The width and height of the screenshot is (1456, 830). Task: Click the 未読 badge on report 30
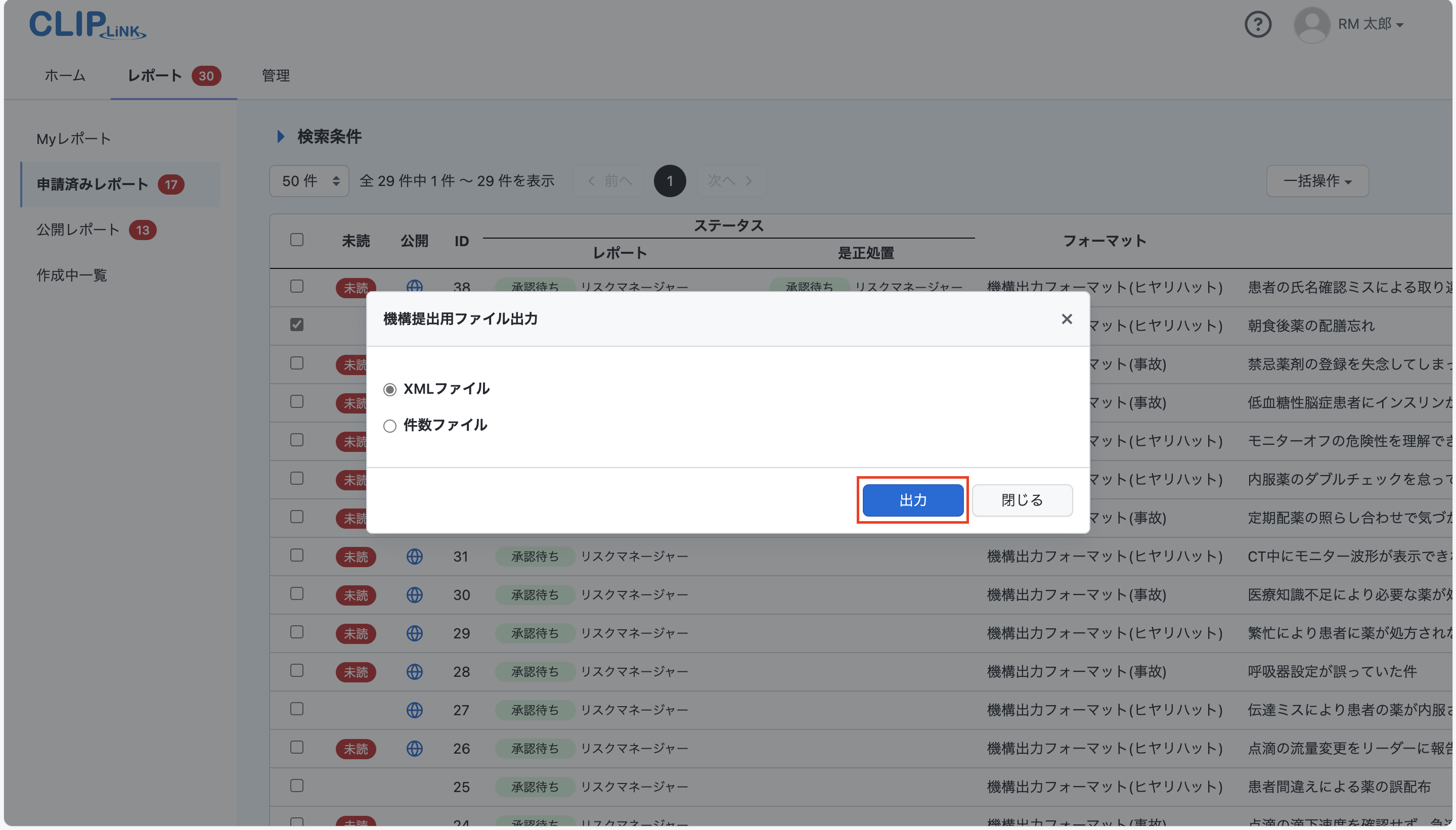pos(356,594)
